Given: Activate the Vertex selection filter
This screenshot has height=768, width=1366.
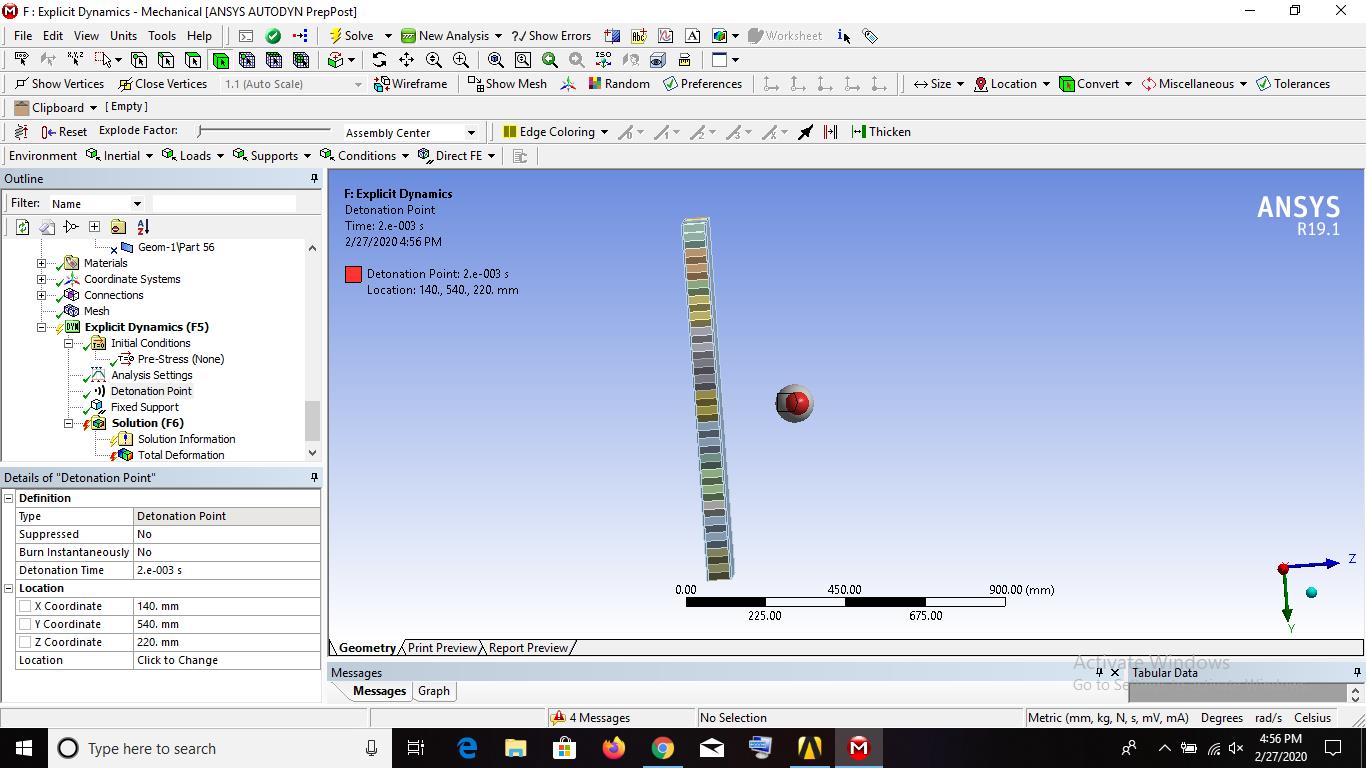Looking at the screenshot, I should point(139,60).
